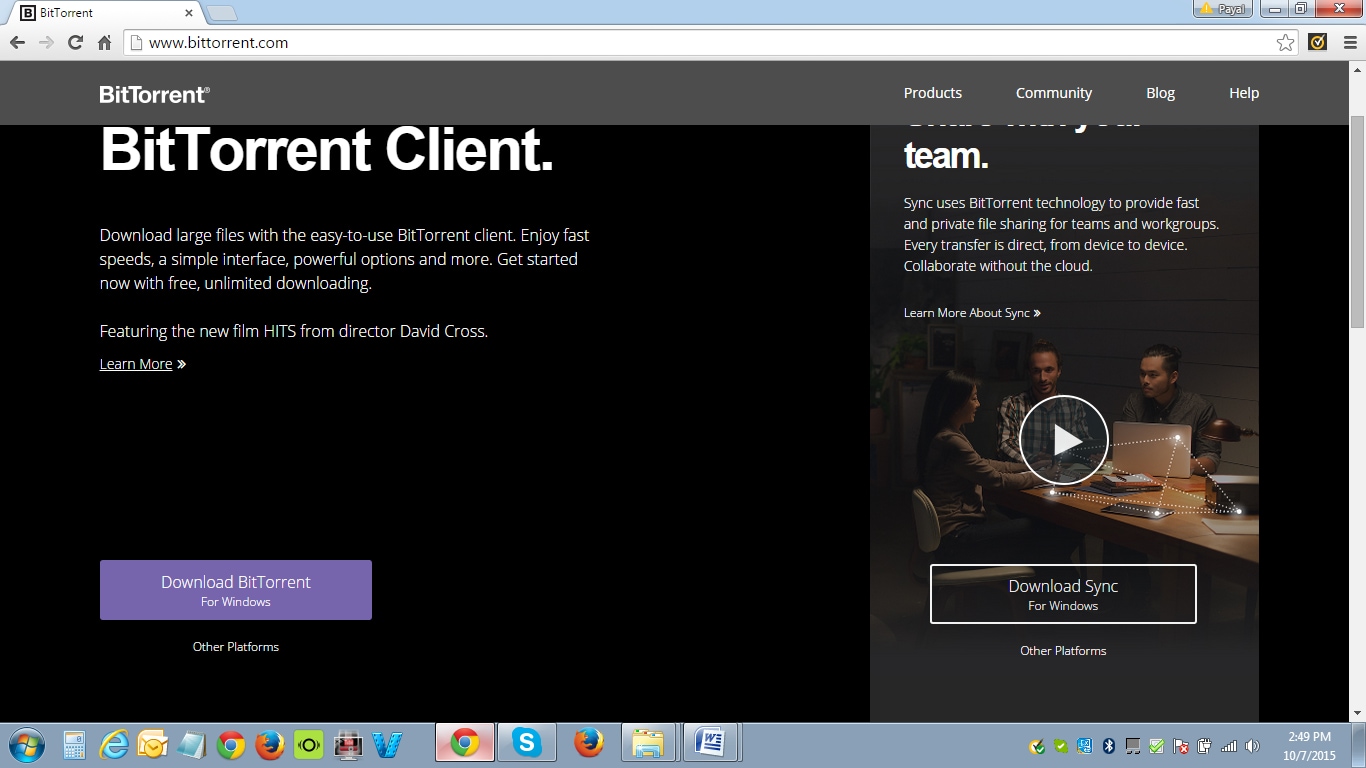Open the network signal tray icon
This screenshot has width=1366, height=768.
[x=1229, y=746]
